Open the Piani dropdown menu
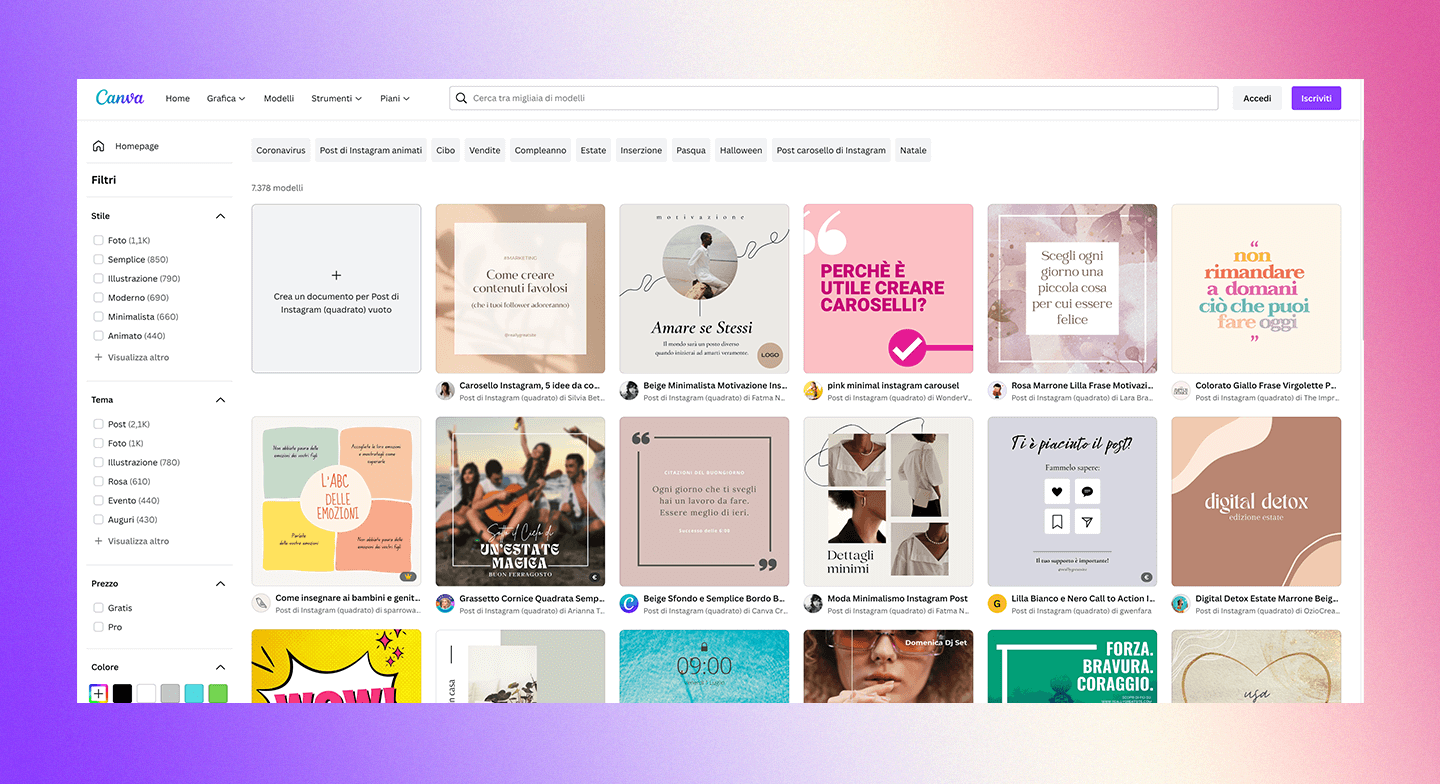 click(x=395, y=98)
